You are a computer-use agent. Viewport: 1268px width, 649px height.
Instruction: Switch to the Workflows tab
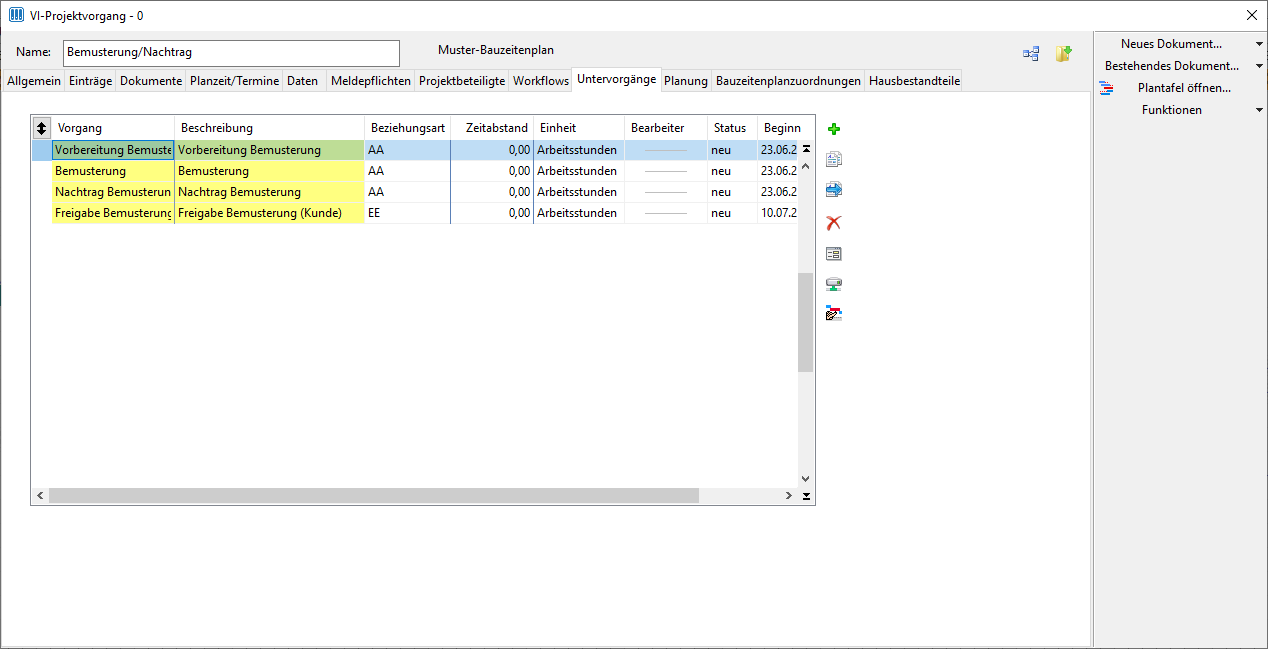click(x=541, y=81)
